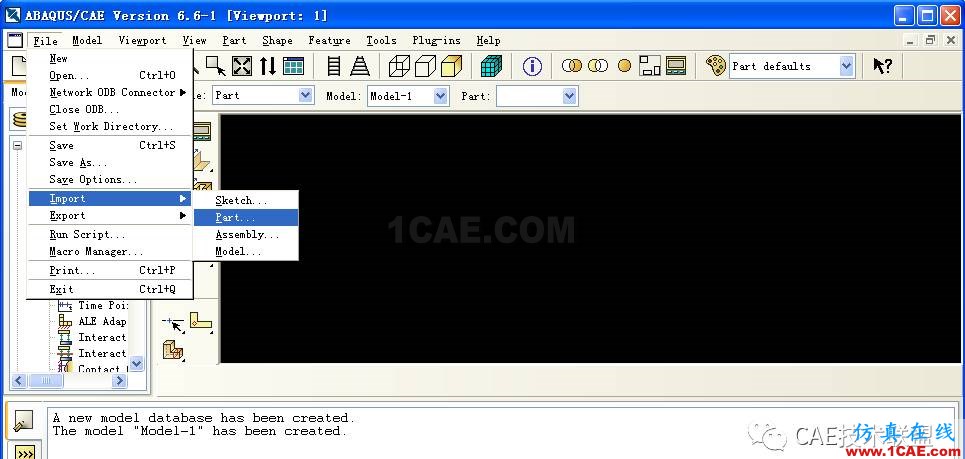Switch to command line interface tab

(25, 450)
